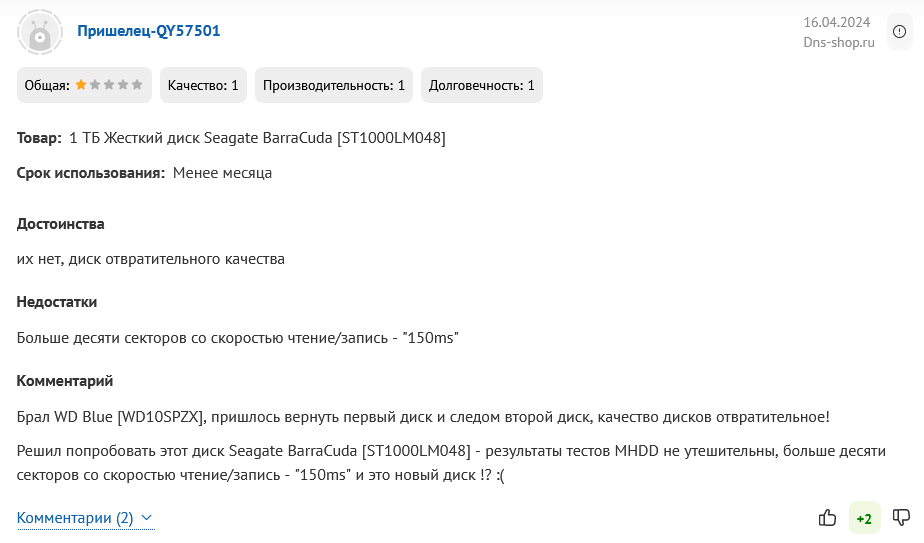
Task: Click the Качество: 1 badge
Action: [203, 85]
